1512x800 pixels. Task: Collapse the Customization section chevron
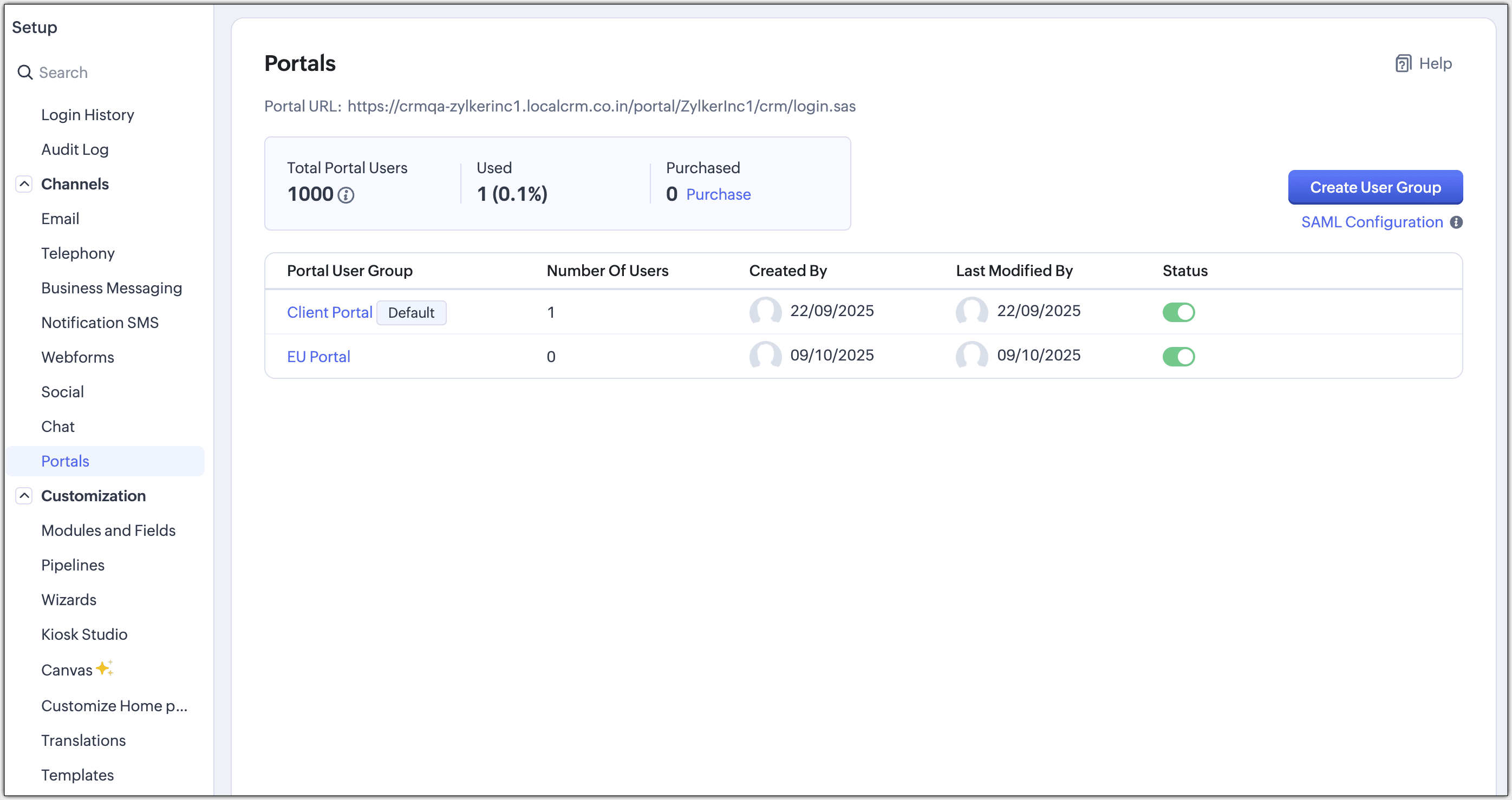point(24,496)
